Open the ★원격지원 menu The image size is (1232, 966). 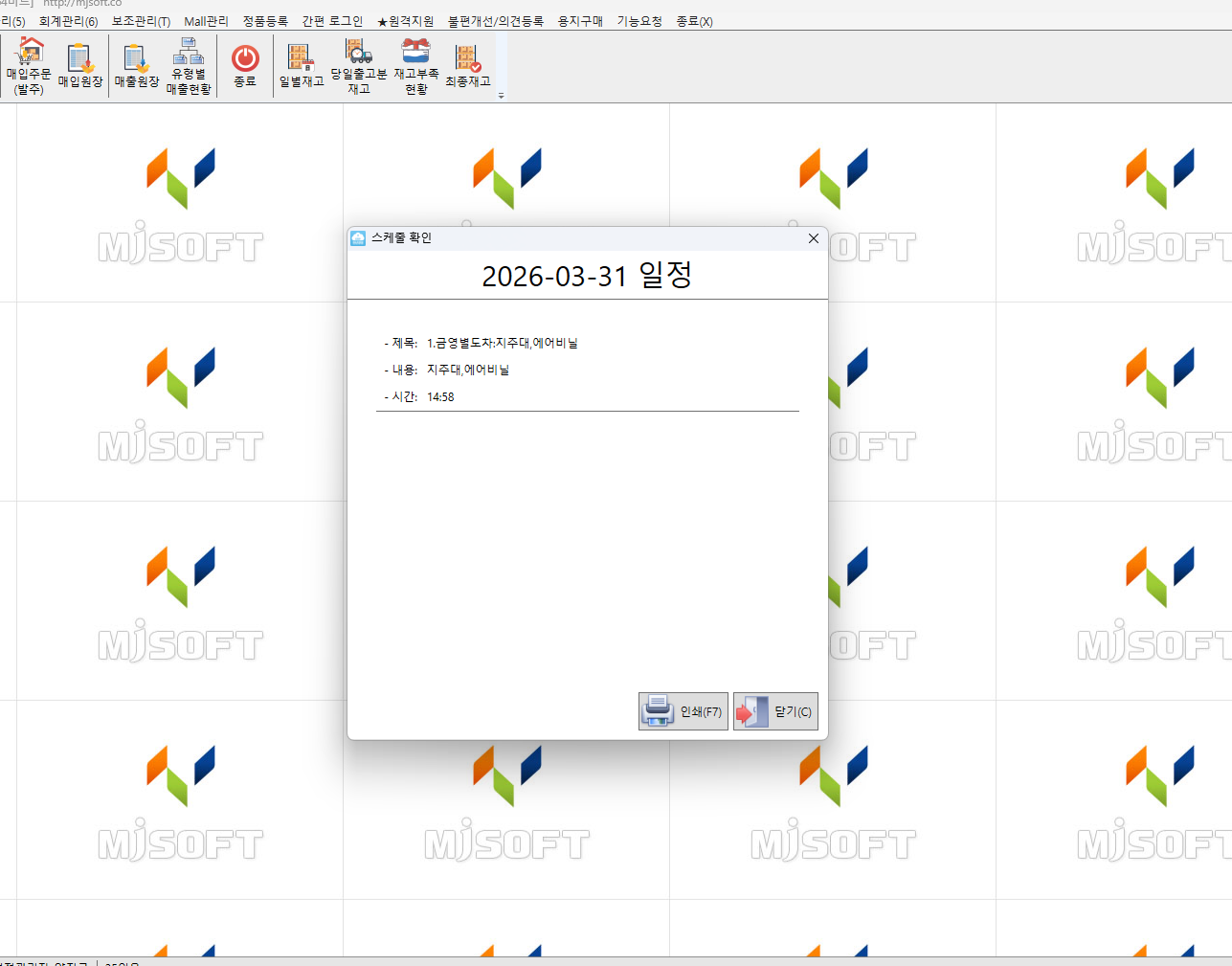point(405,21)
